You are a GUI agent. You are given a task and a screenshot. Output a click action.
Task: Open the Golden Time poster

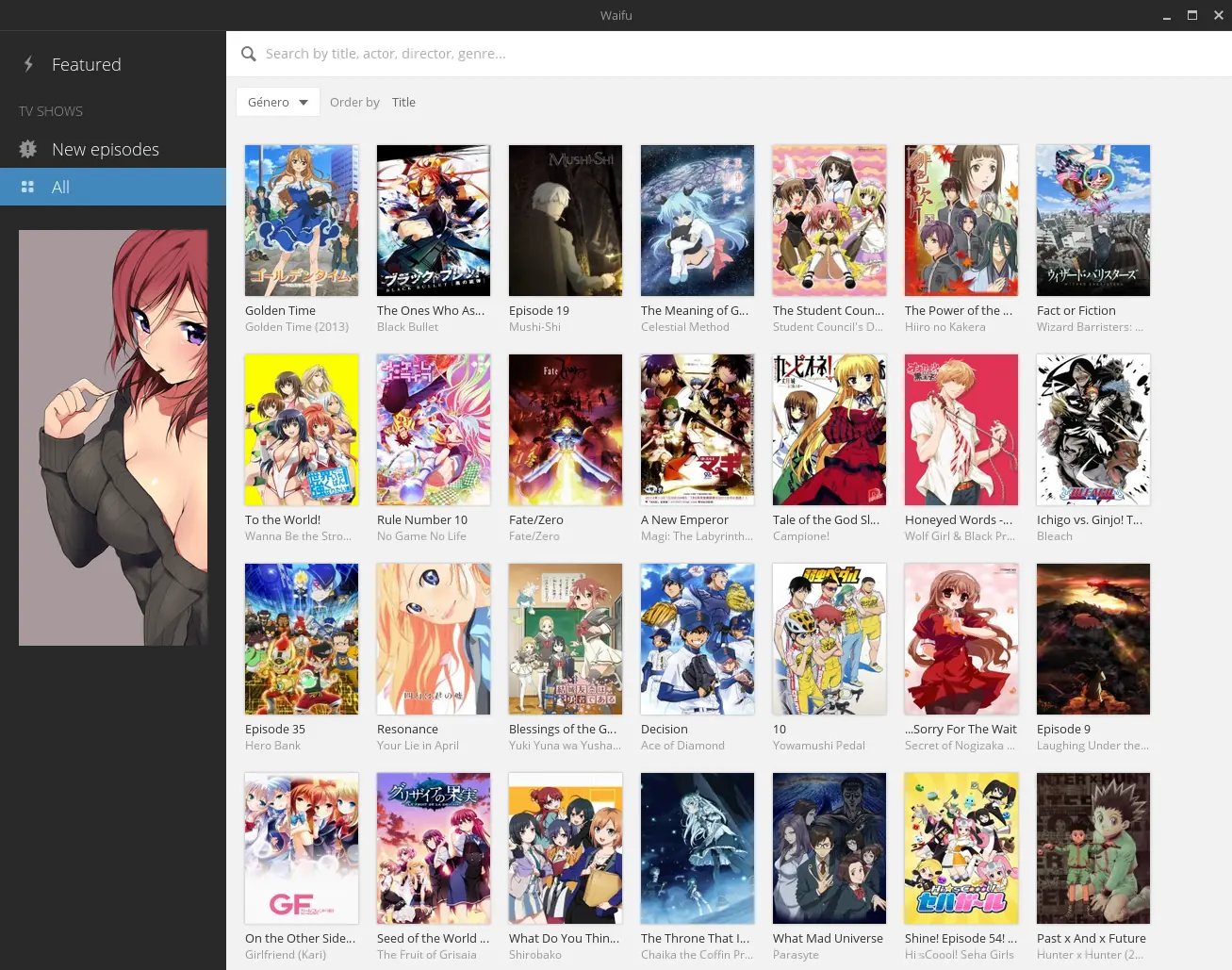pos(302,221)
